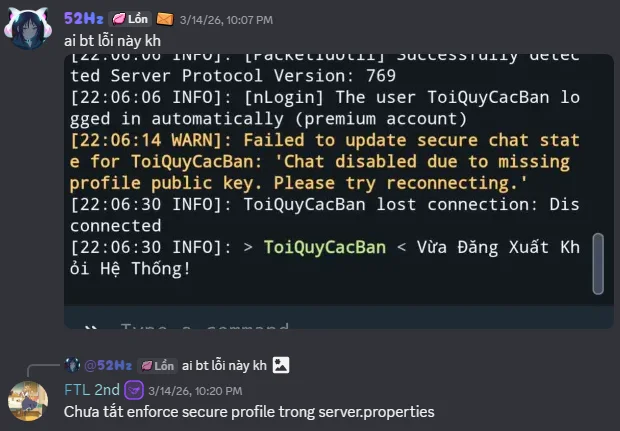The image size is (620, 431).
Task: Click the console scrollbar in the screenshot
Action: pyautogui.click(x=598, y=264)
